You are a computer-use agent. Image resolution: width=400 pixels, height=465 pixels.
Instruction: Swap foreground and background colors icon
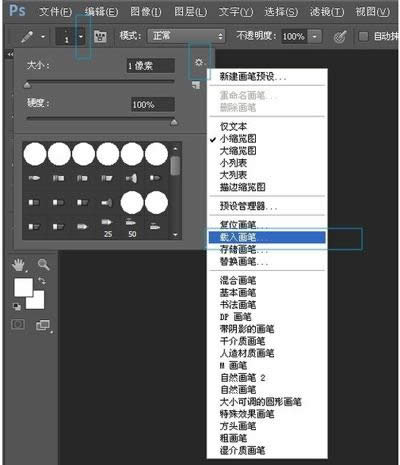42,280
